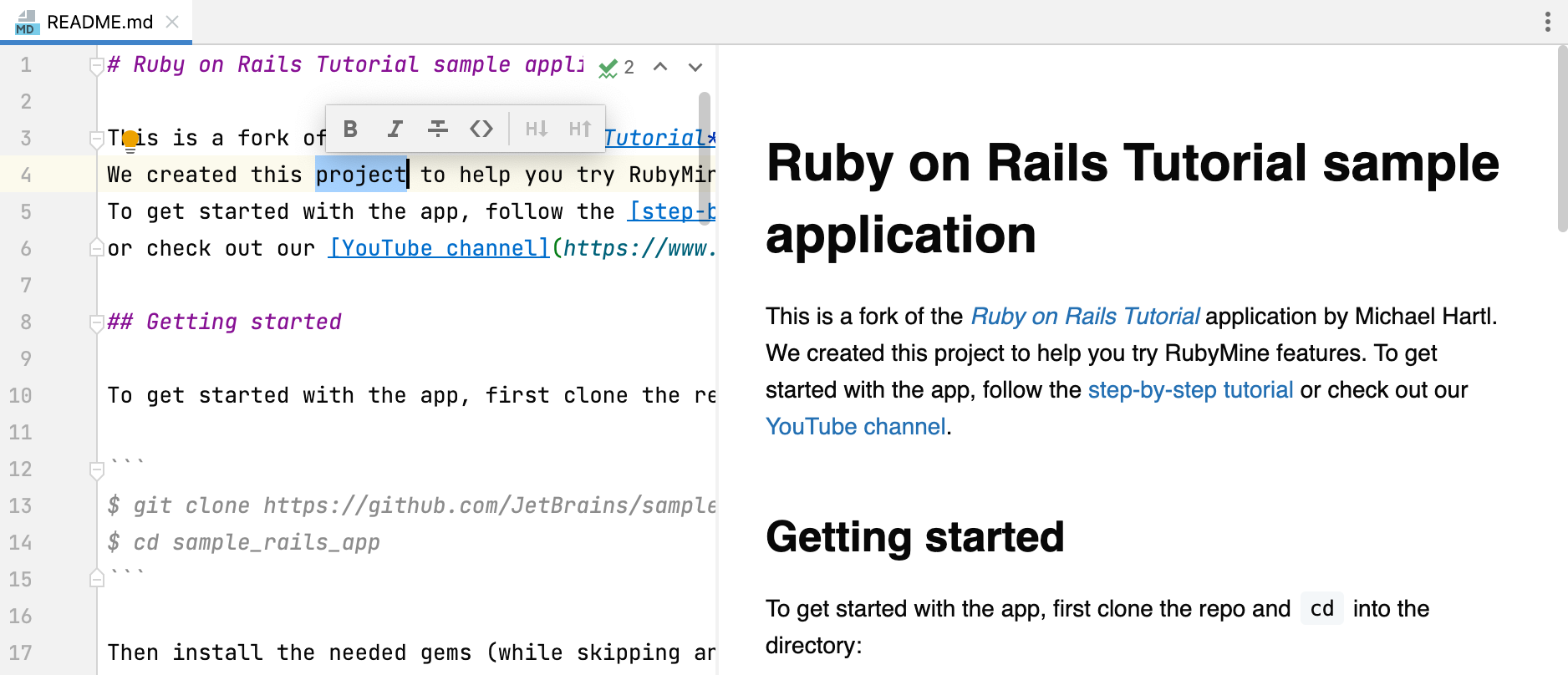Open Ruby on Rails Tutorial preview link
This screenshot has width=1568, height=675.
tap(1084, 317)
